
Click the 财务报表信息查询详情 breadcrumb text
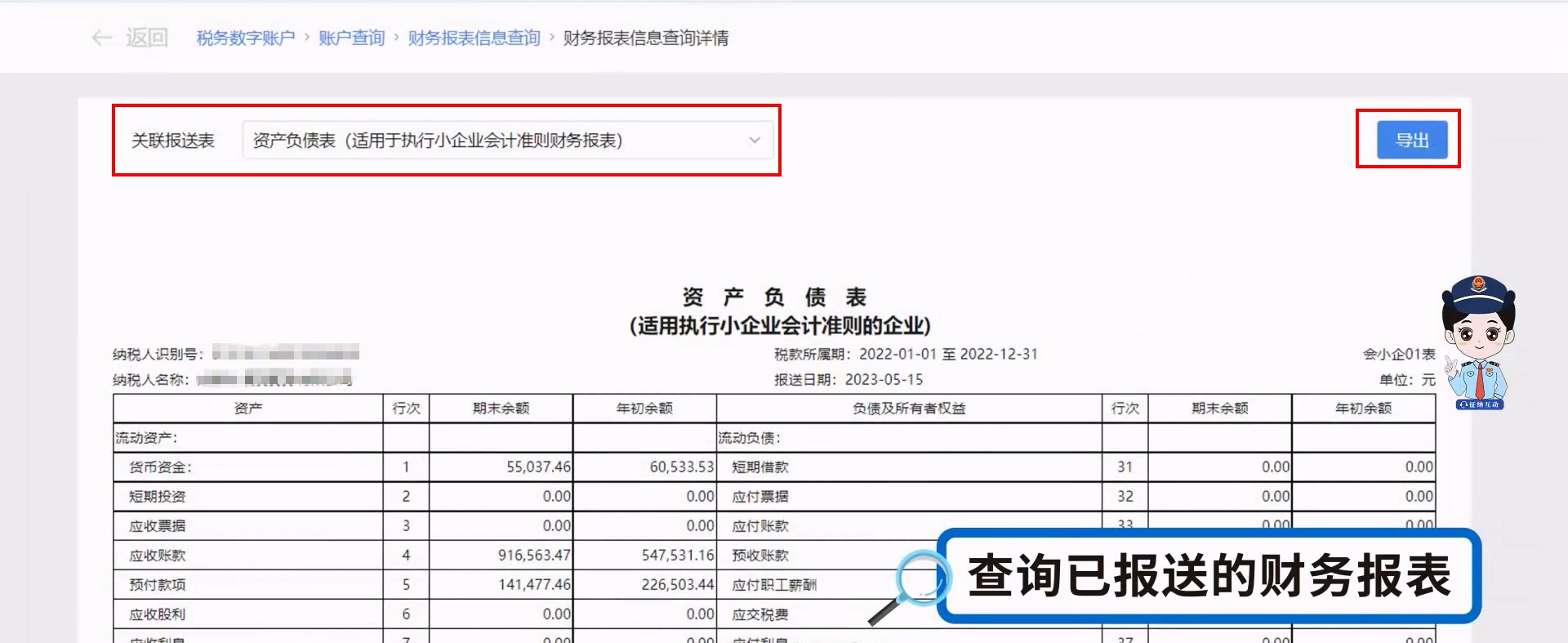645,38
